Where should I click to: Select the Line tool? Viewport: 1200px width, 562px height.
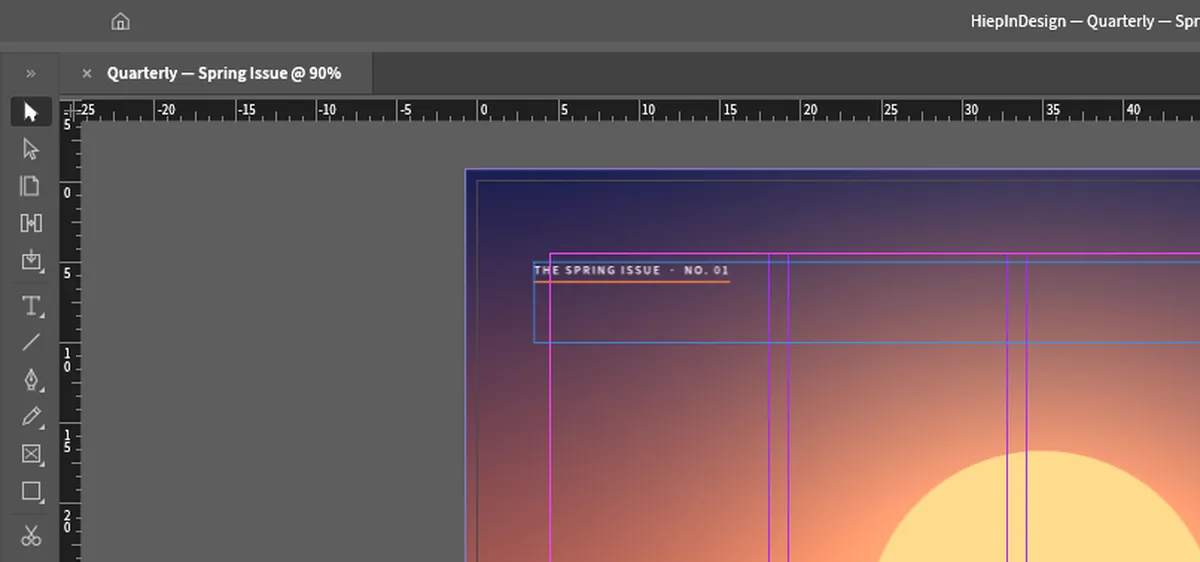pyautogui.click(x=31, y=342)
